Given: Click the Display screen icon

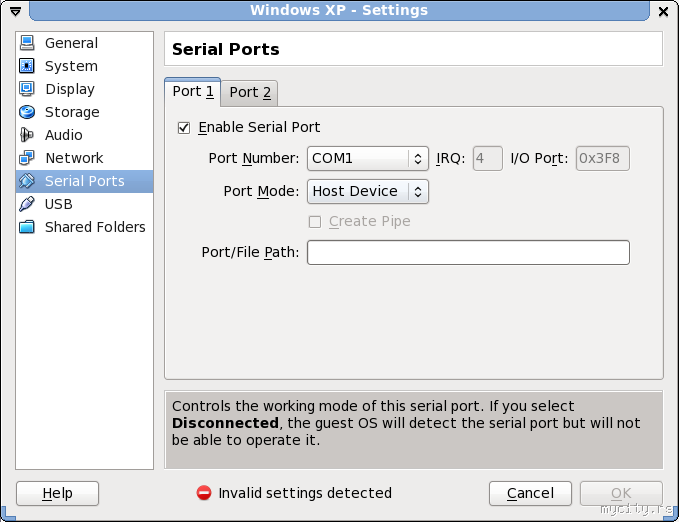Looking at the screenshot, I should click(x=27, y=89).
